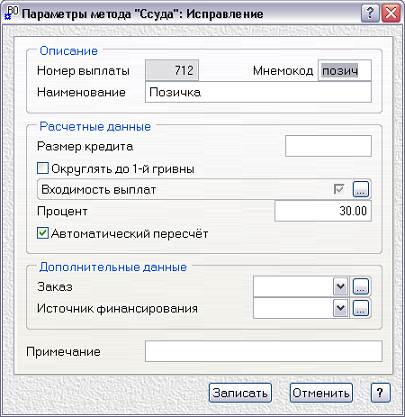Click Записать button to save
This screenshot has width=405, height=417.
240,393
